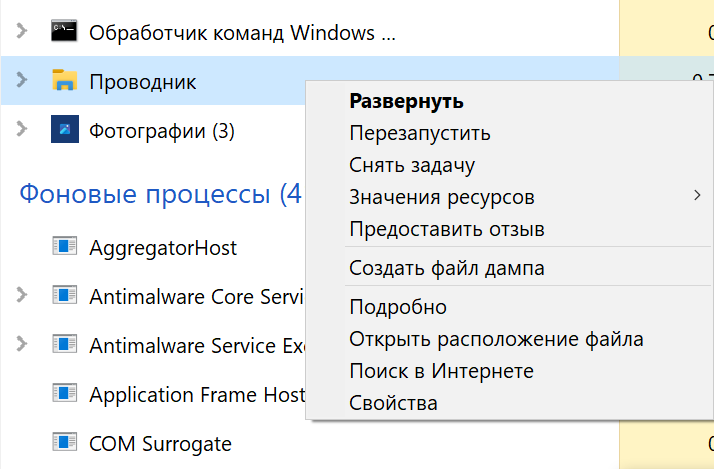714x469 pixels.
Task: Click the Command Prompt process icon
Action: coord(65,32)
